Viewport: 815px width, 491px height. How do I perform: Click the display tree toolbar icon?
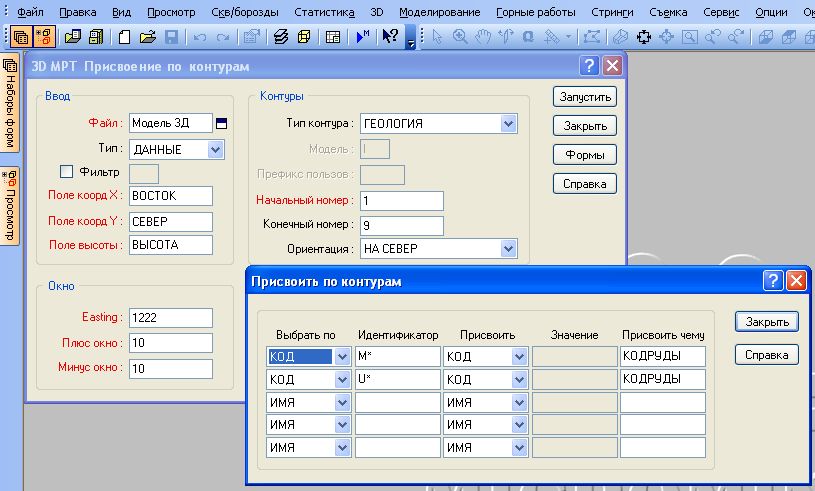tap(44, 37)
